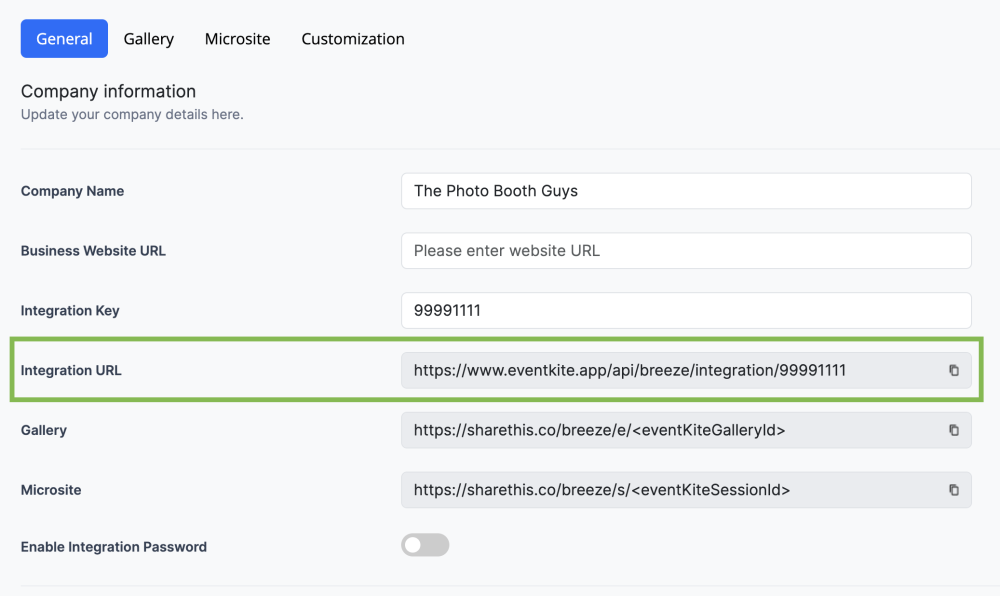Click the Integration URL text box

670,371
